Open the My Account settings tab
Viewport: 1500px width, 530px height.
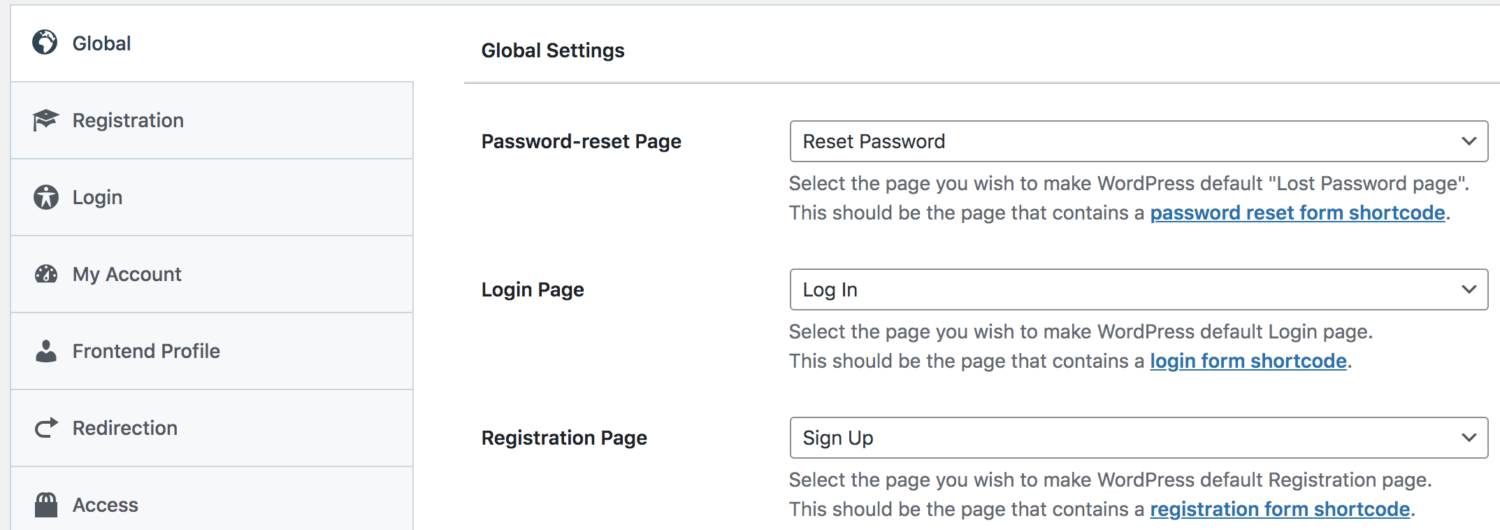point(127,275)
